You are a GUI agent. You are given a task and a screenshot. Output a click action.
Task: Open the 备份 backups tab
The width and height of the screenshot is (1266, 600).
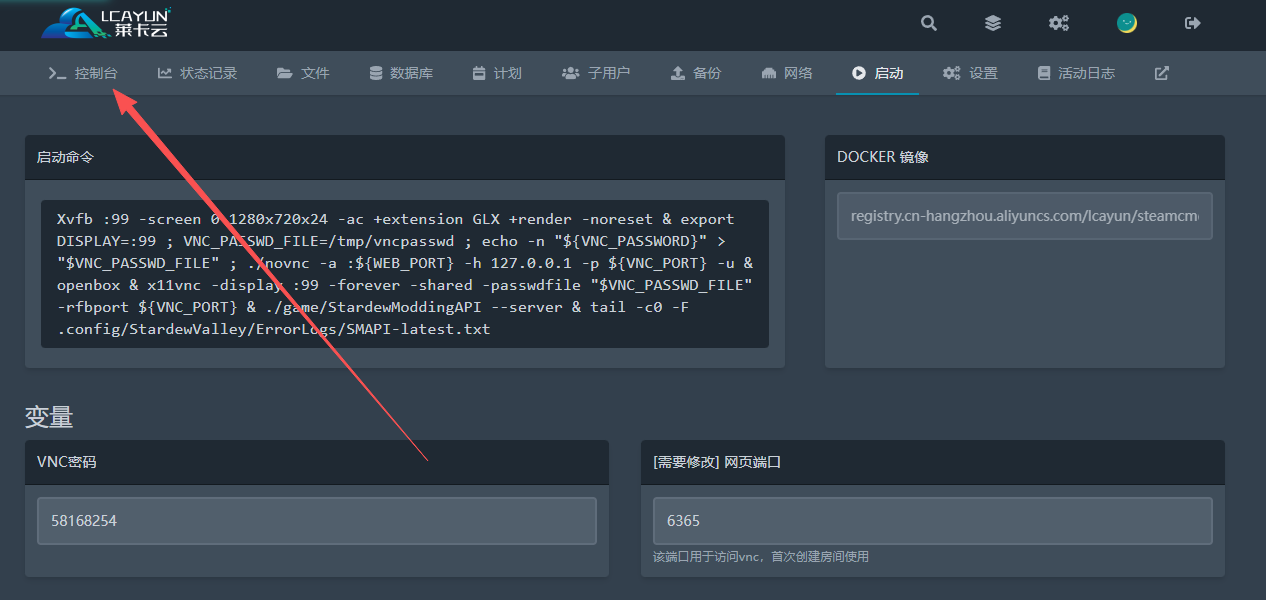(695, 73)
